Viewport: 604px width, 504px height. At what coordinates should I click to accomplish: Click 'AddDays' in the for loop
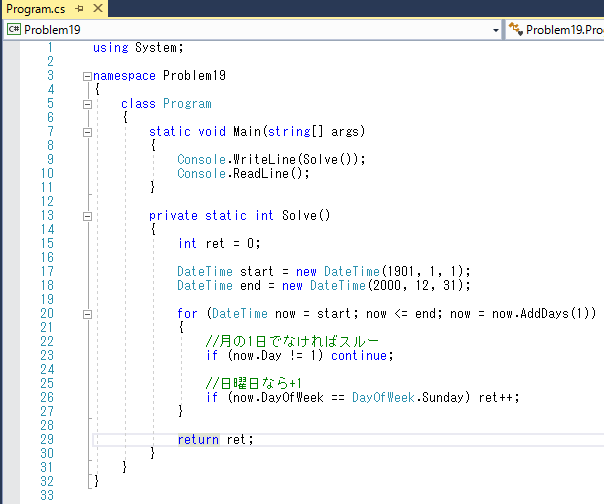[544, 313]
